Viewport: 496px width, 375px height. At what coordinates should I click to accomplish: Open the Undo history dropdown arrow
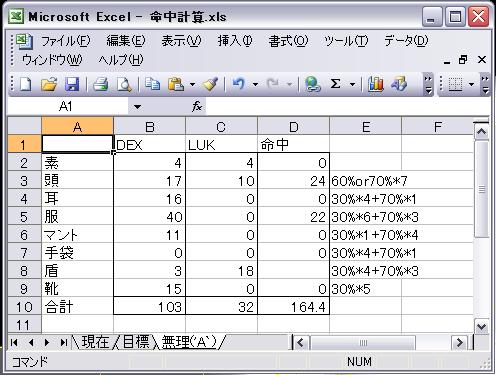pyautogui.click(x=256, y=84)
